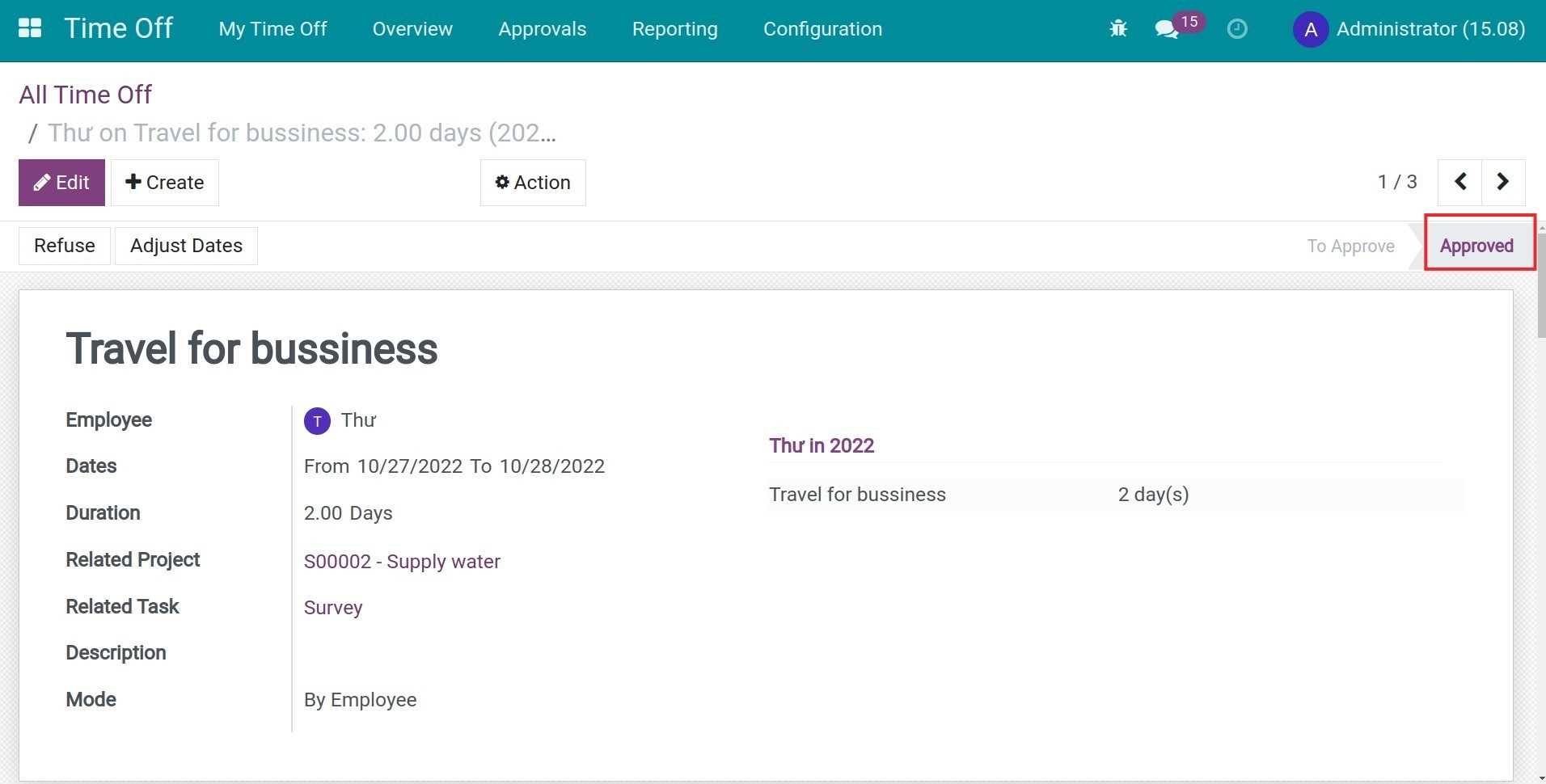Open the activities clock icon
Screen dimensions: 1546x784
pyautogui.click(x=1237, y=29)
